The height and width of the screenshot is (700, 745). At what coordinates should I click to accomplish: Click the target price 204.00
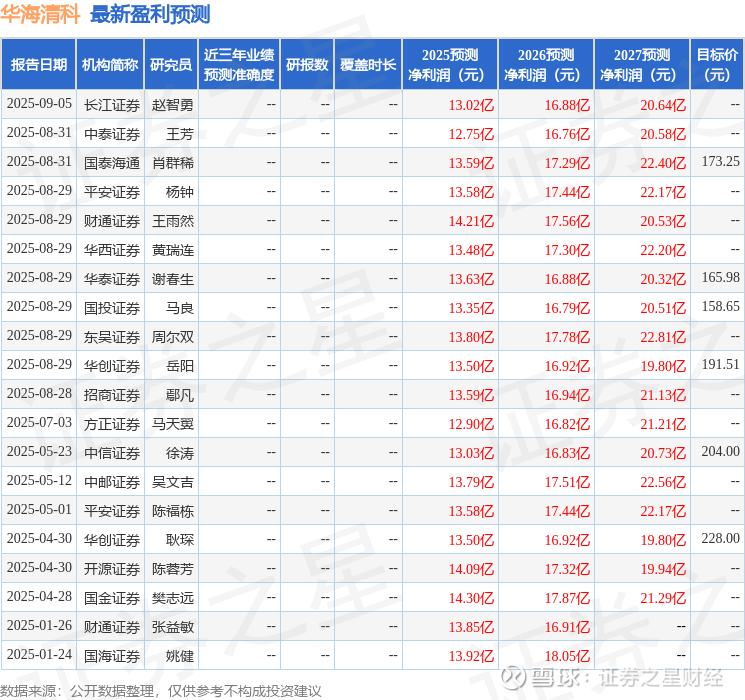(721, 451)
